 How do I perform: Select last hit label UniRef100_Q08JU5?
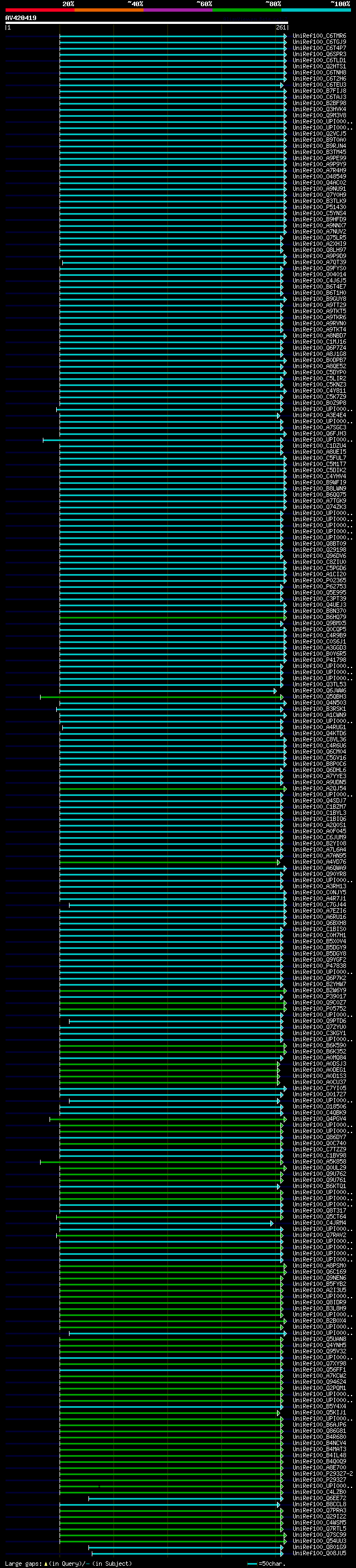pos(319,1554)
